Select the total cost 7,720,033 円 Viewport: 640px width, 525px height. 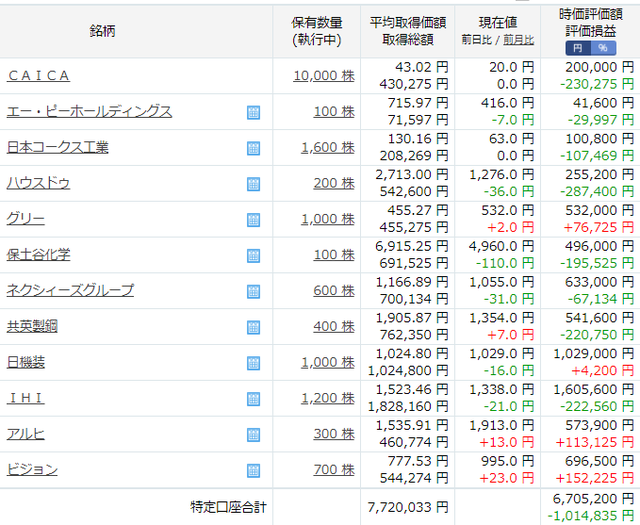pos(408,507)
